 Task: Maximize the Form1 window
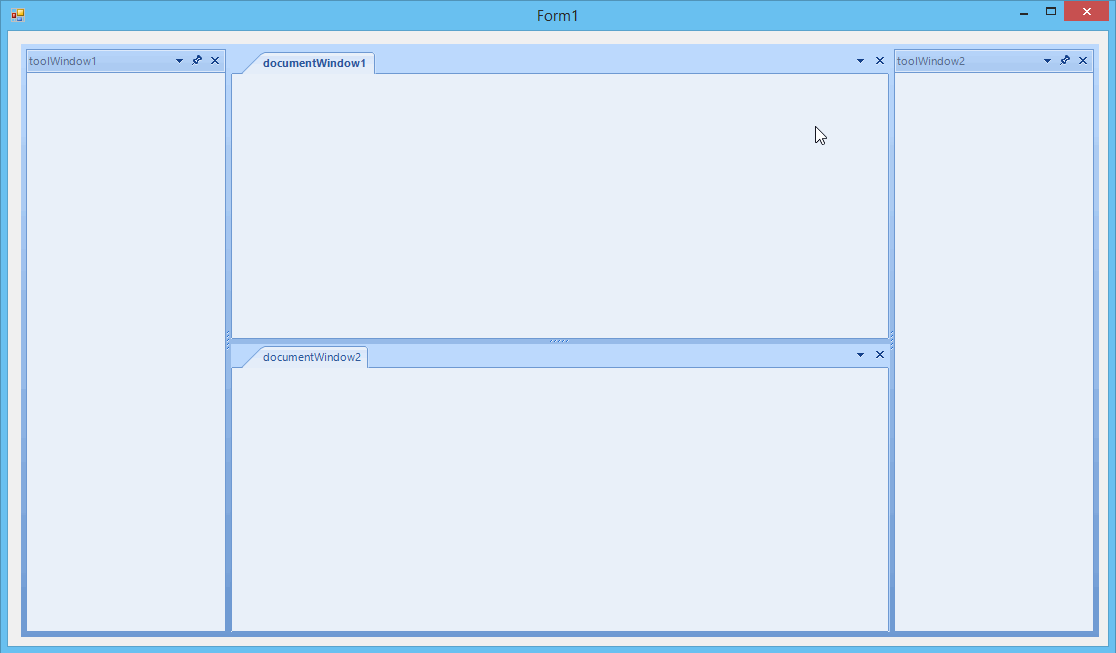(x=1051, y=11)
